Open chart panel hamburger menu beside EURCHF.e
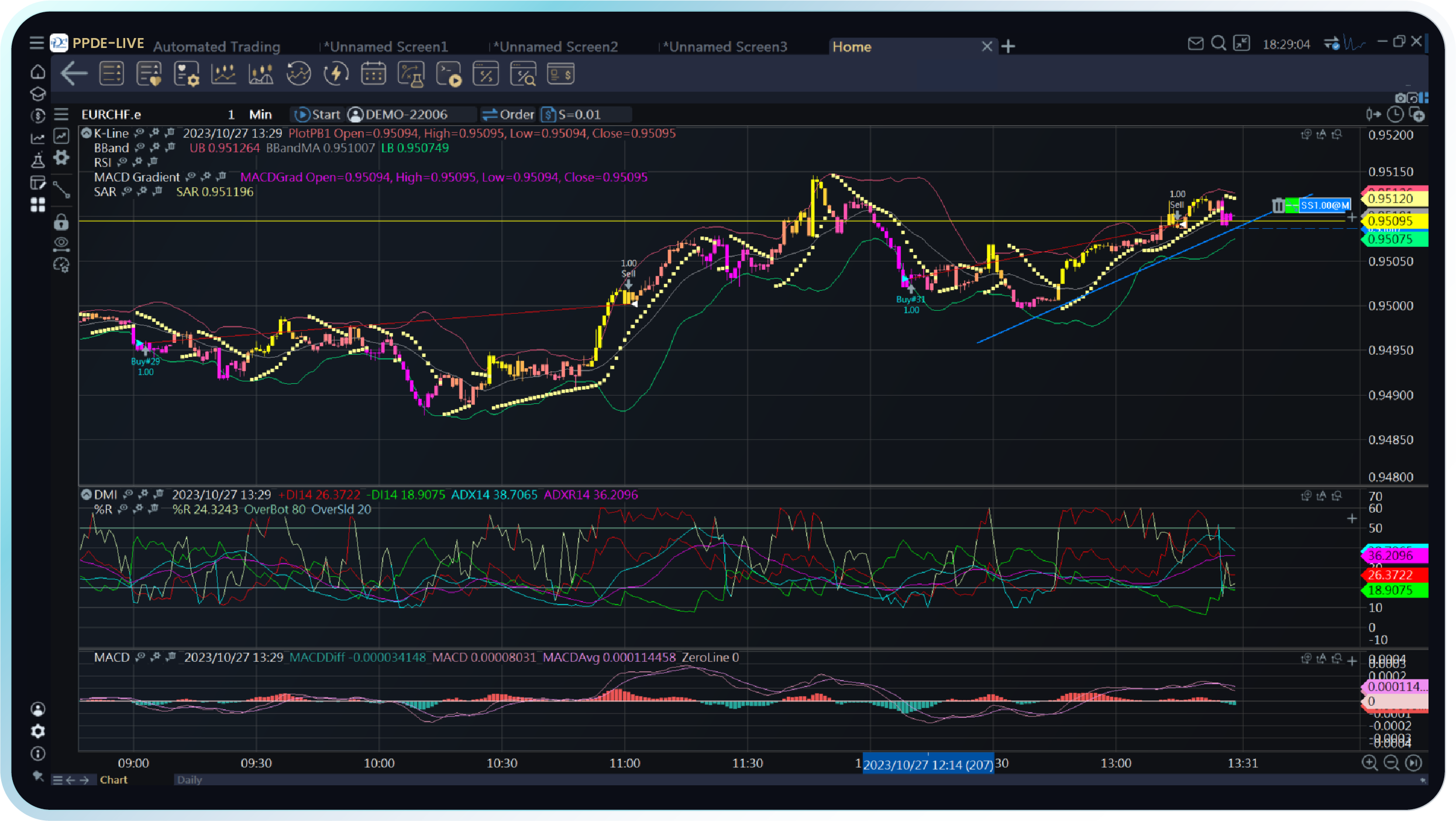The width and height of the screenshot is (1456, 821). click(x=61, y=114)
